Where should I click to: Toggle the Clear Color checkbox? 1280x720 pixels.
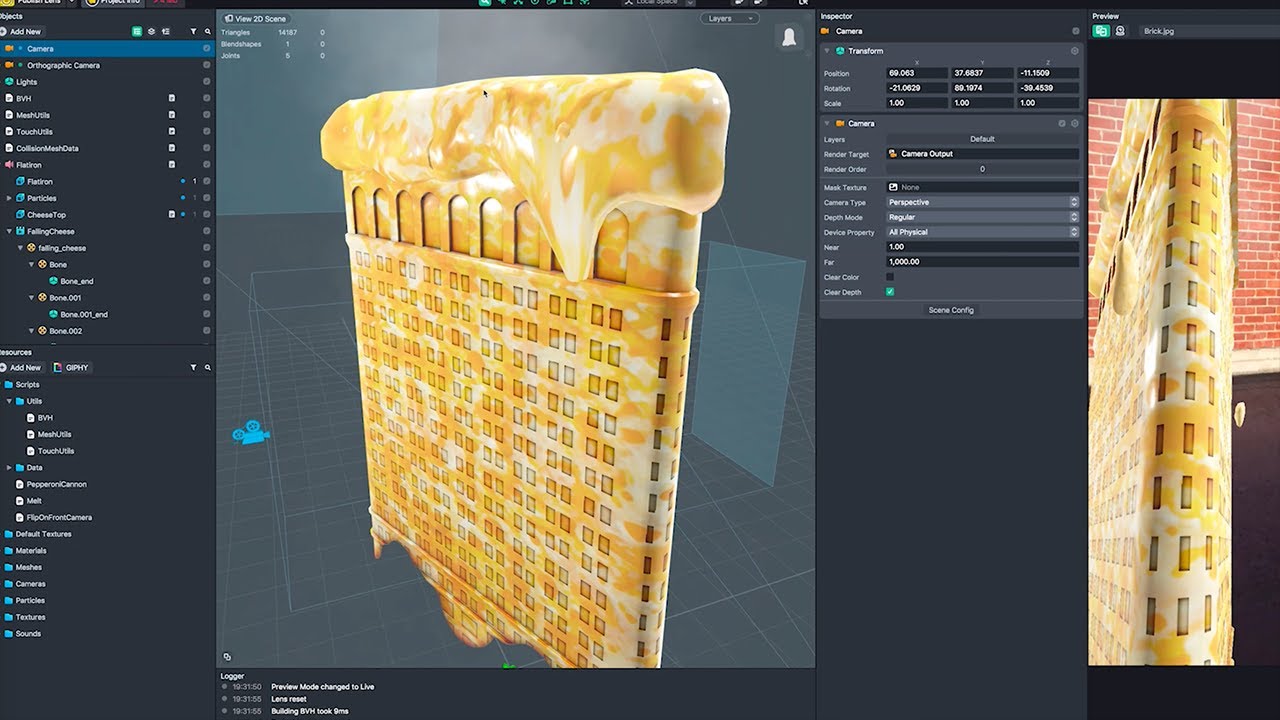pyautogui.click(x=890, y=277)
